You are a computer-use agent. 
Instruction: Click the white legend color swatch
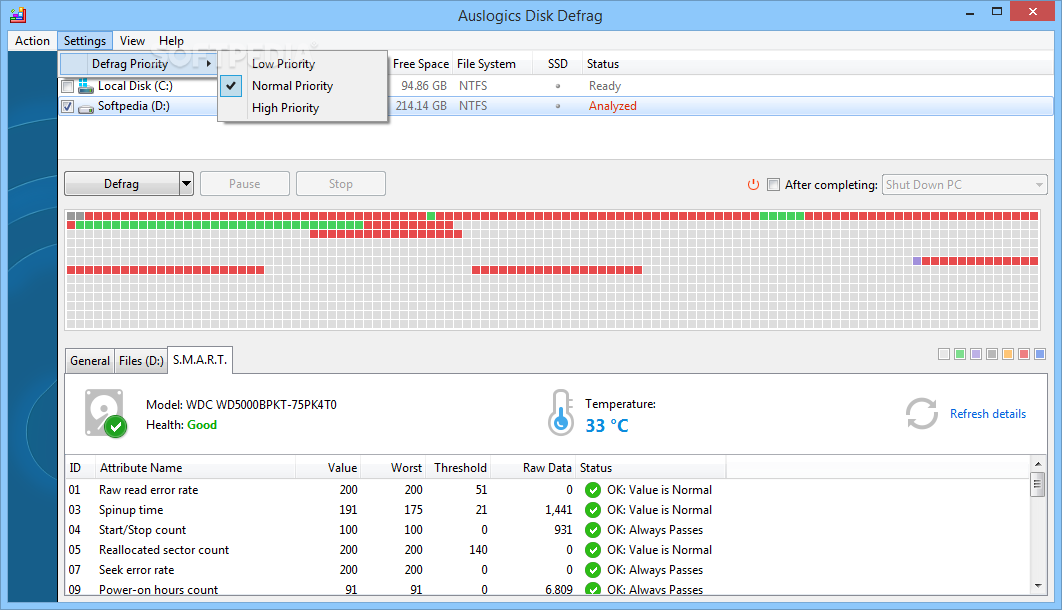(943, 354)
